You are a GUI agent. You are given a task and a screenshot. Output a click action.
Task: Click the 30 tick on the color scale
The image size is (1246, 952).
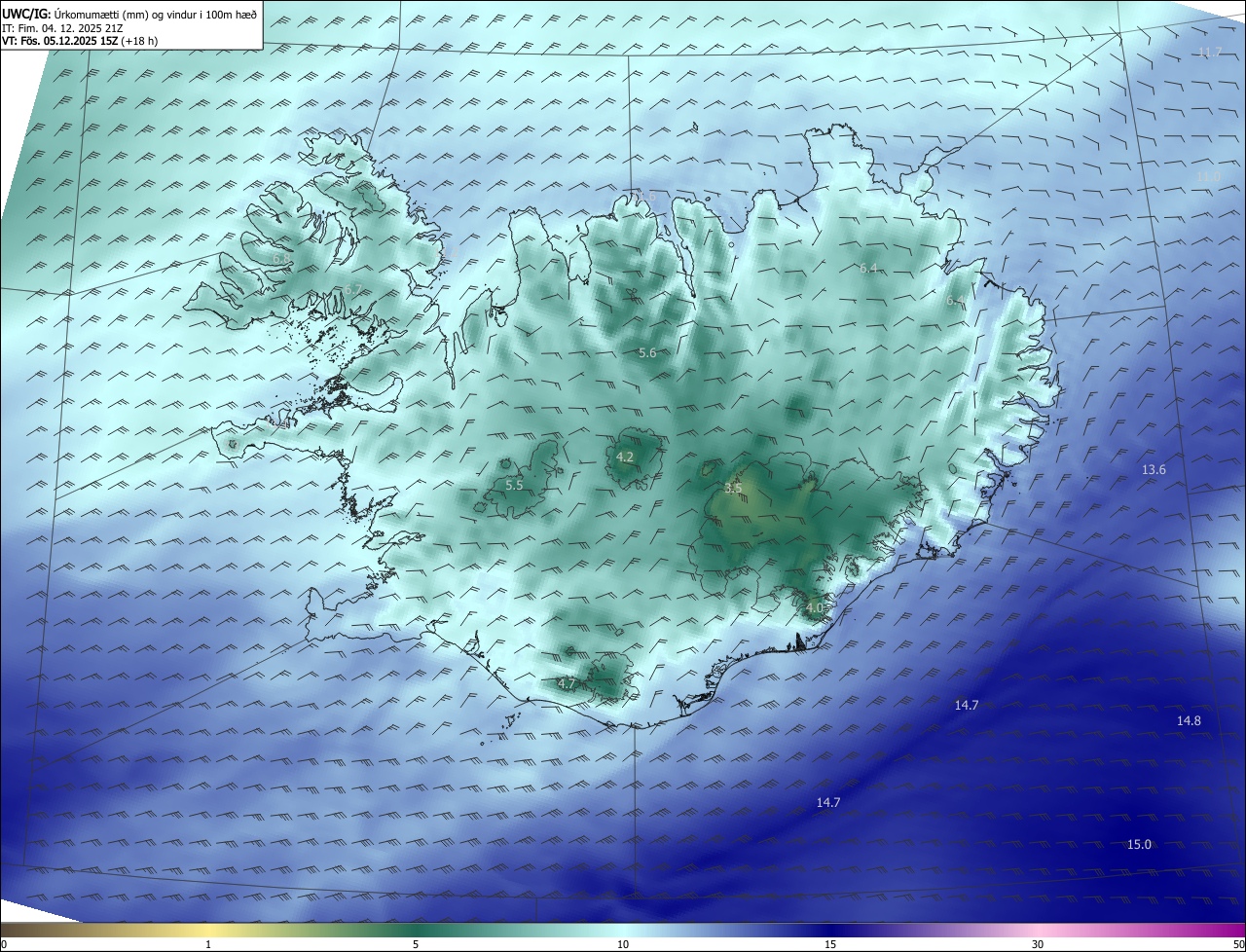pyautogui.click(x=1038, y=944)
